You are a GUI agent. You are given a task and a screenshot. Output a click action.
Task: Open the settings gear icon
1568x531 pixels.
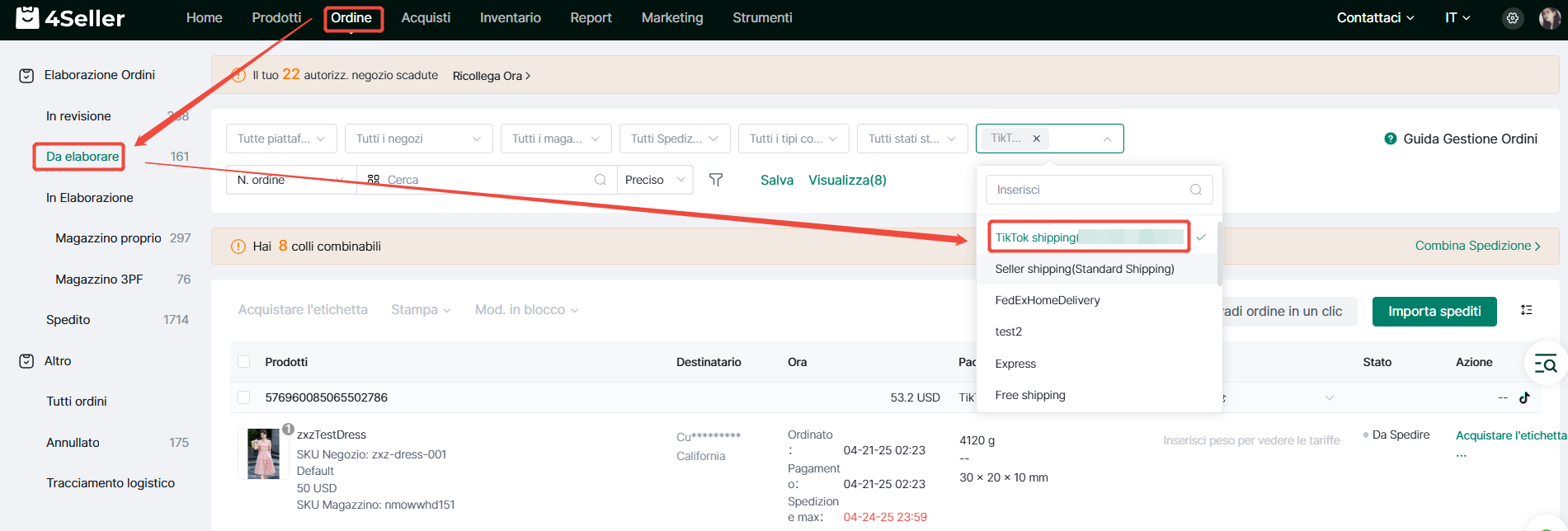[1512, 18]
